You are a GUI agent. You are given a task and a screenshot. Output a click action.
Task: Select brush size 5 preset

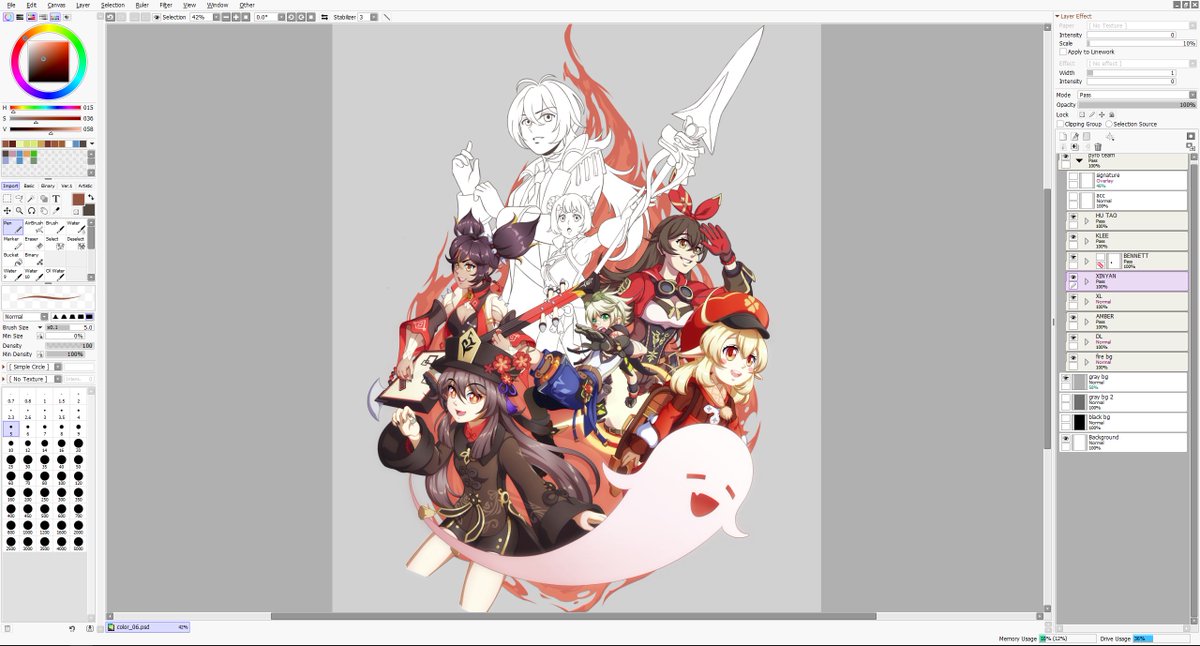coord(11,429)
